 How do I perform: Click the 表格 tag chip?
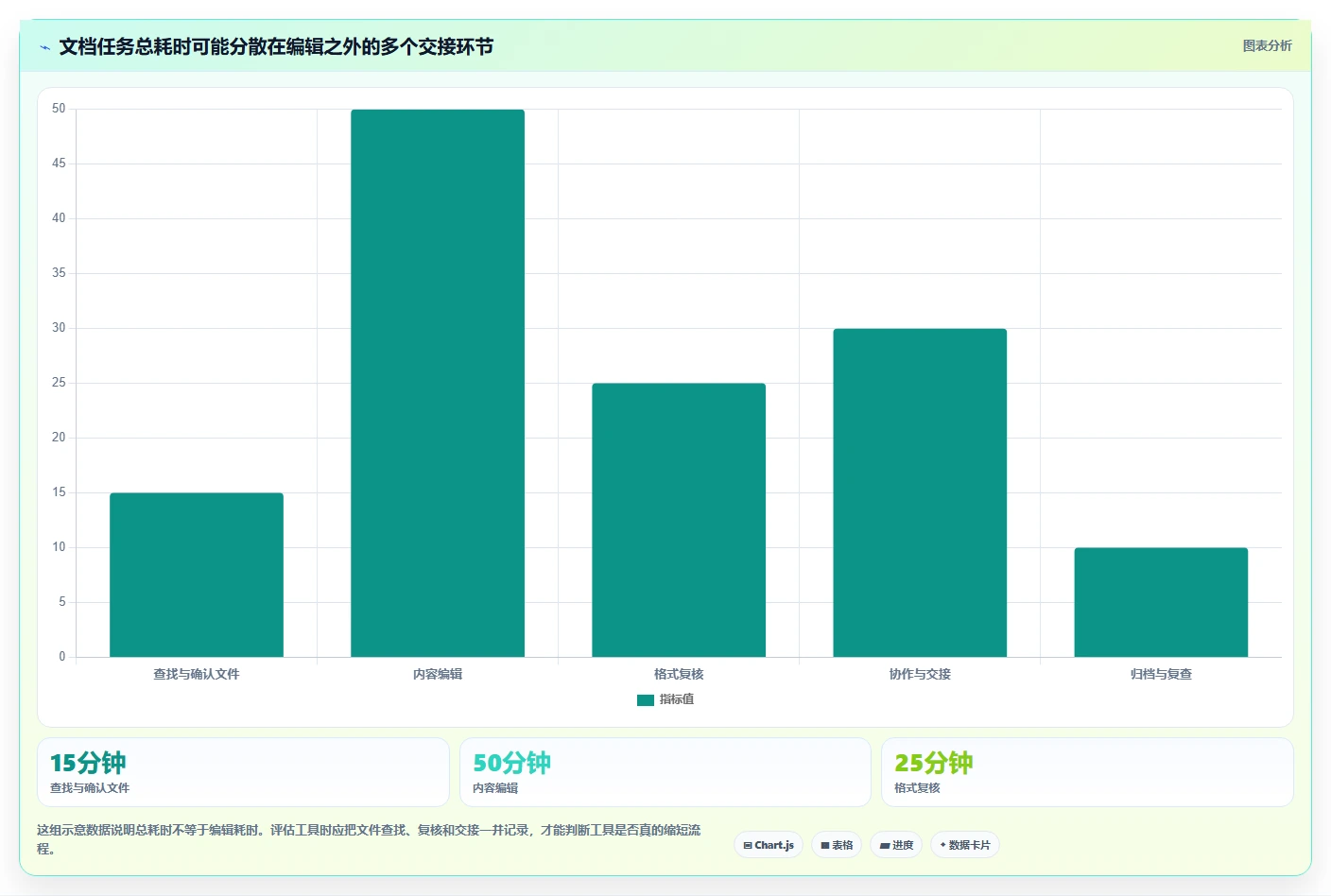pos(837,845)
